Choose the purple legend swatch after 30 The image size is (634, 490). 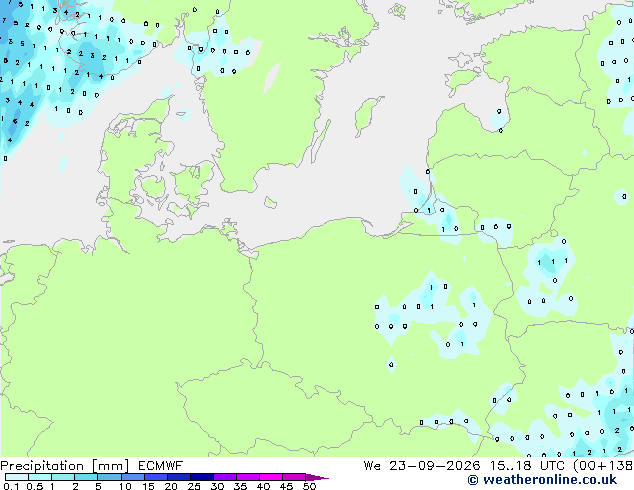tap(225, 477)
